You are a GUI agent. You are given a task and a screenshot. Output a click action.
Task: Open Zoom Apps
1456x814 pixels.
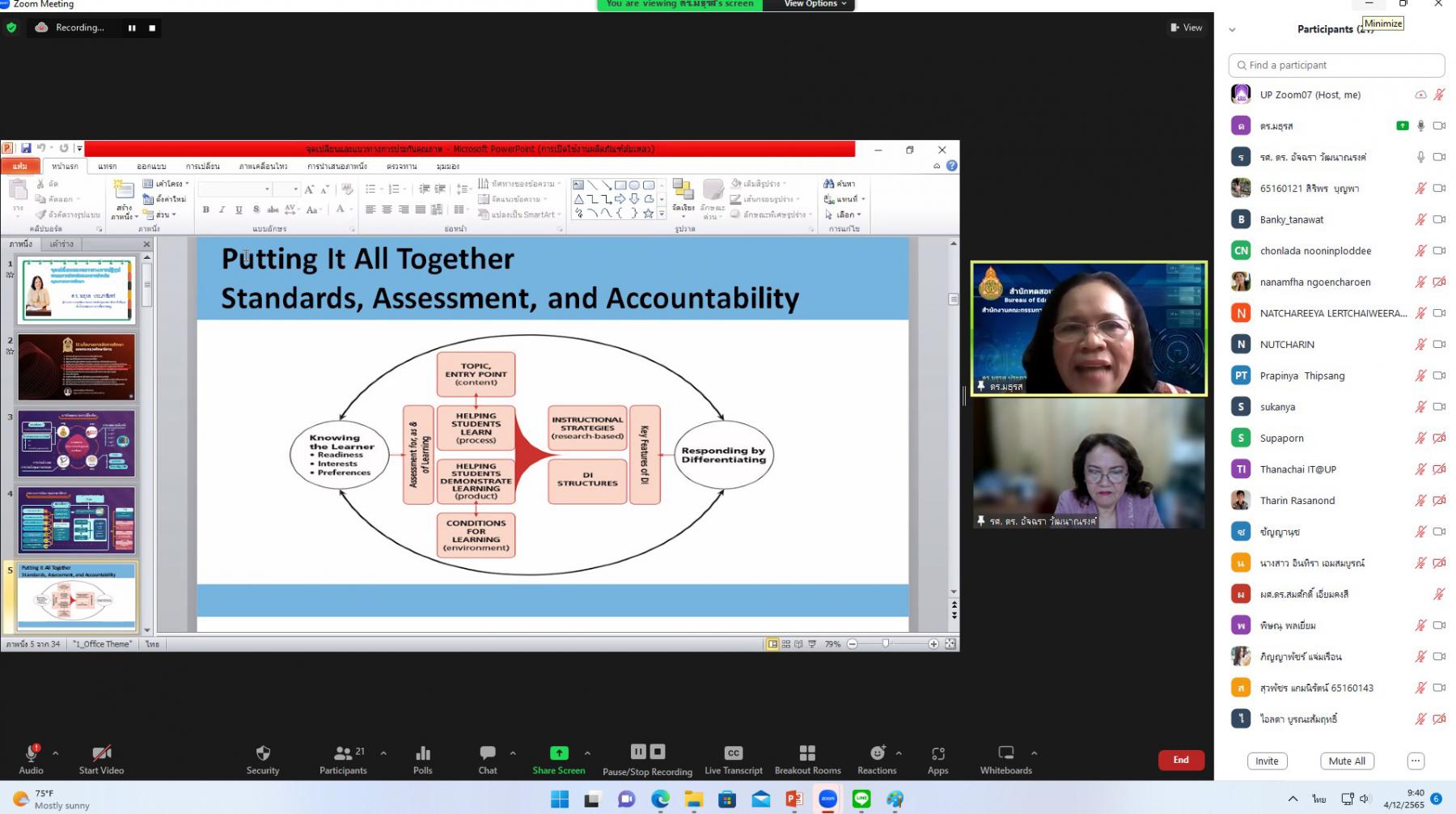938,753
